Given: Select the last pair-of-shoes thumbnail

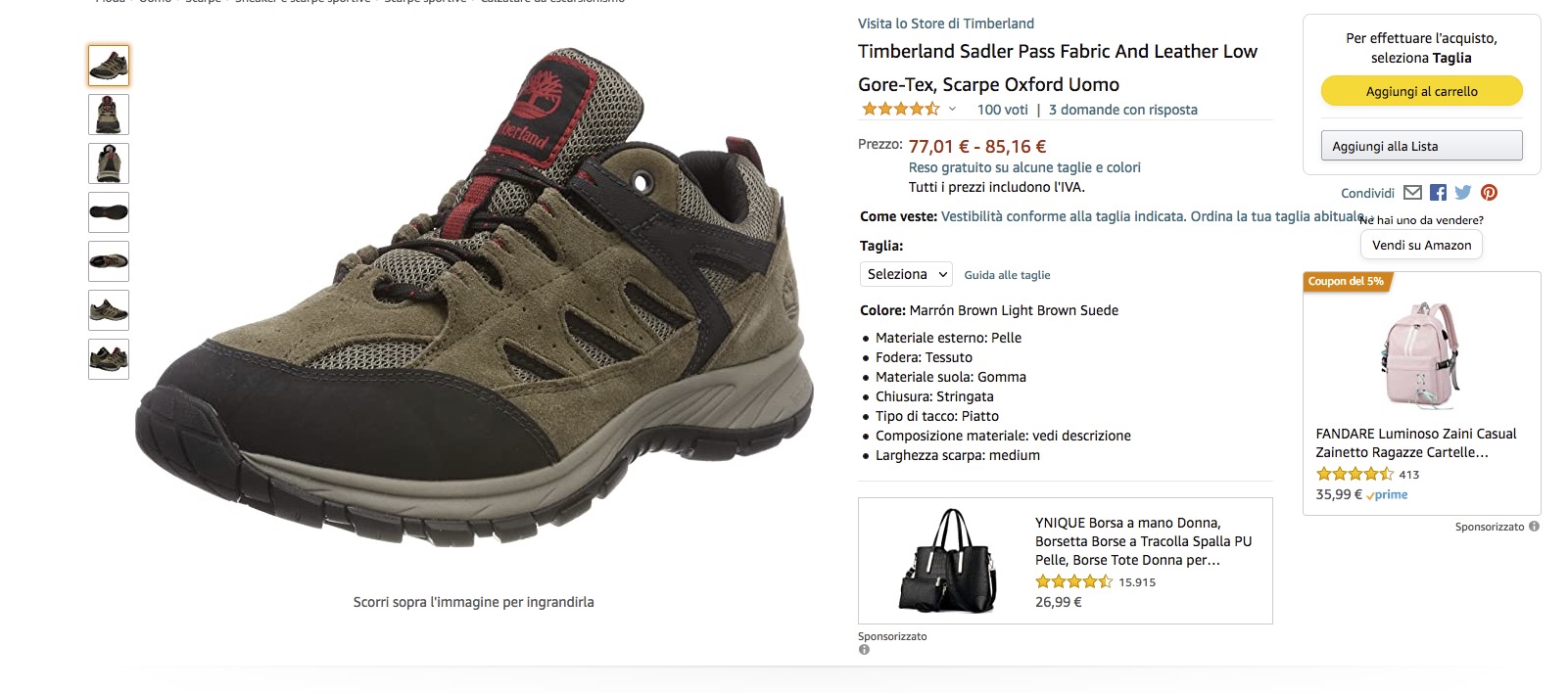Looking at the screenshot, I should pyautogui.click(x=109, y=359).
